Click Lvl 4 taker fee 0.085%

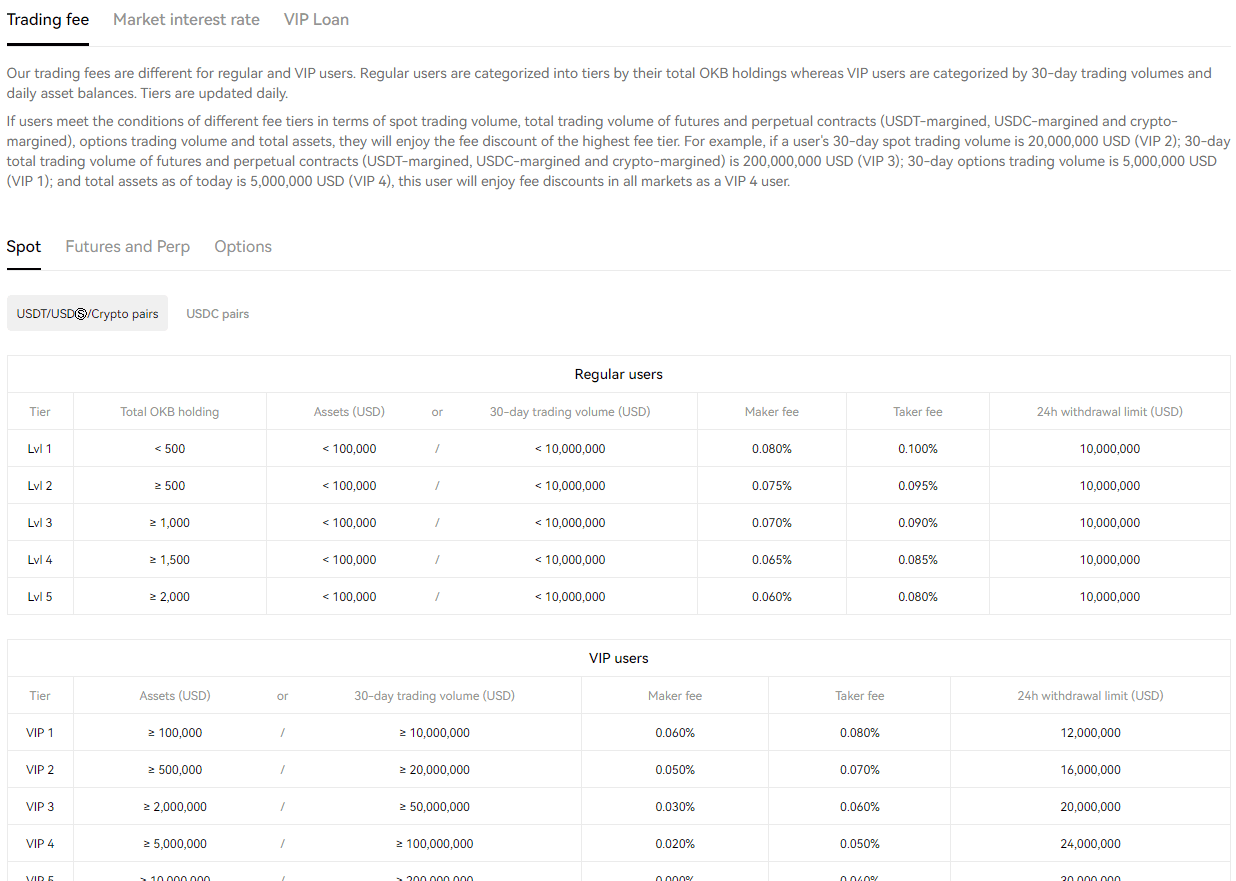coord(917,560)
